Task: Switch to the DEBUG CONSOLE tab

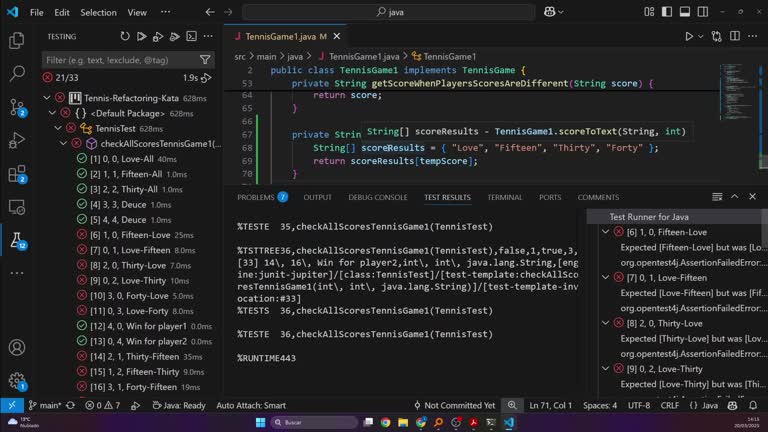Action: click(x=378, y=197)
